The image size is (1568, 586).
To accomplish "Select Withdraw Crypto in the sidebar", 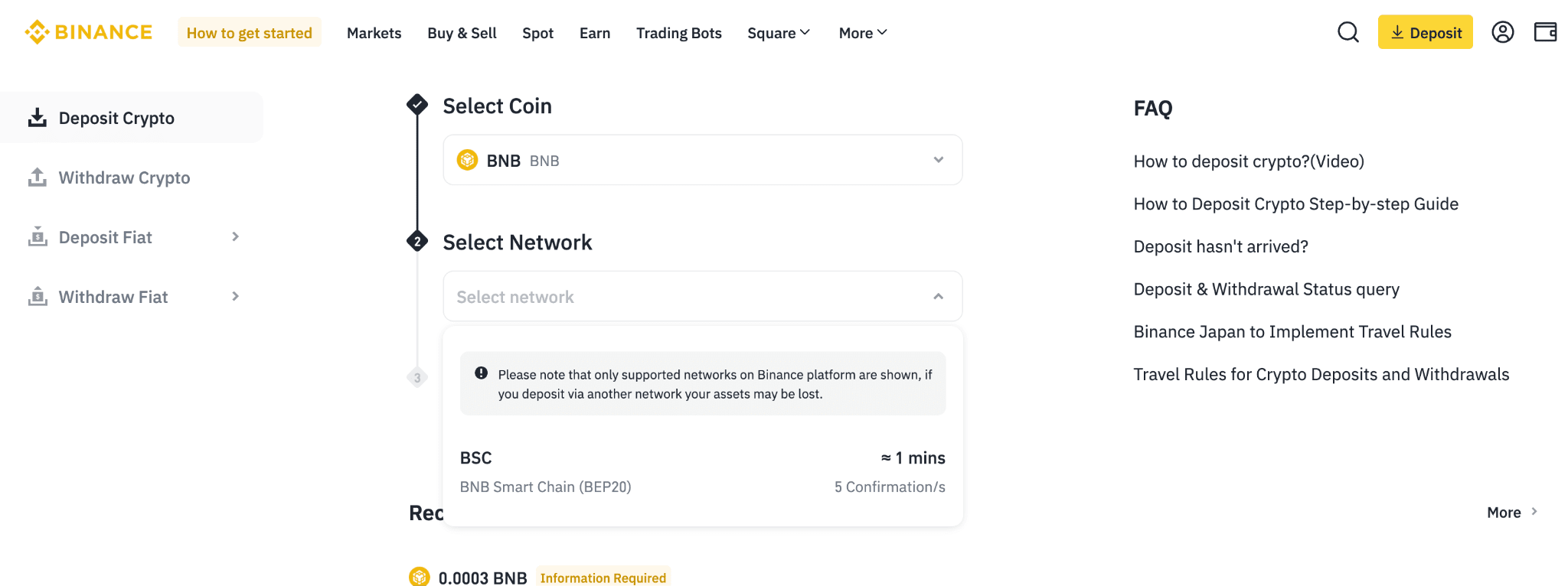I will (124, 177).
